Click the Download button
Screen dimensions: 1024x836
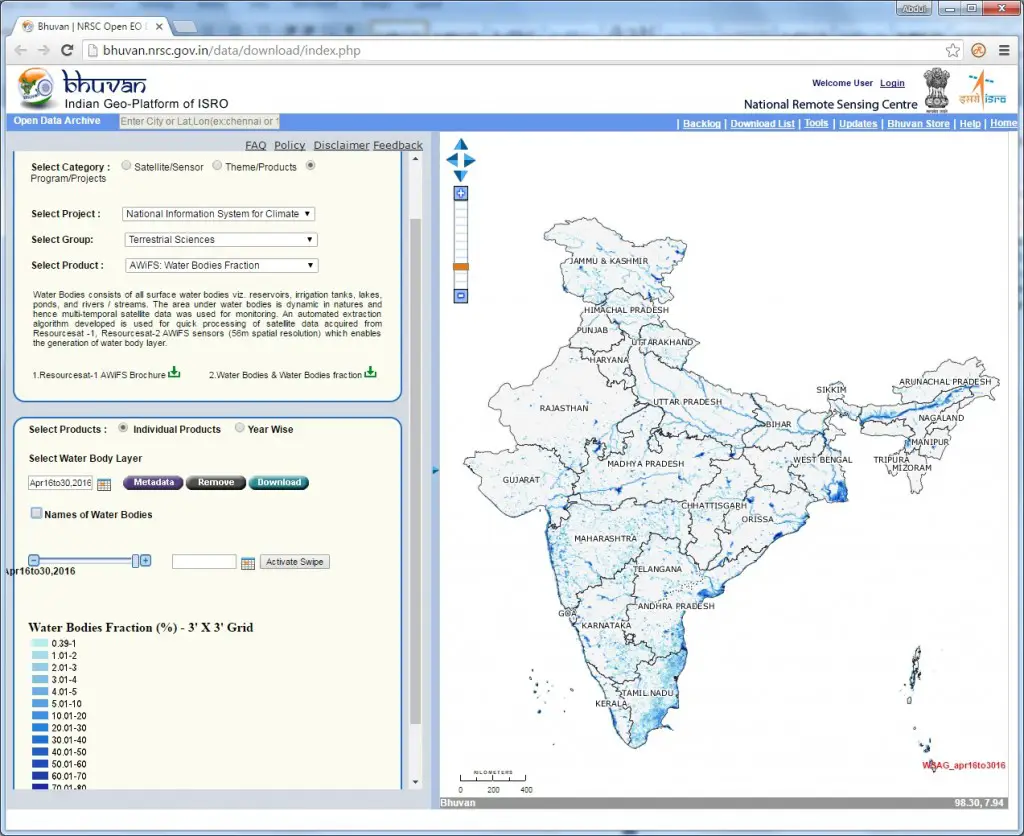point(279,483)
